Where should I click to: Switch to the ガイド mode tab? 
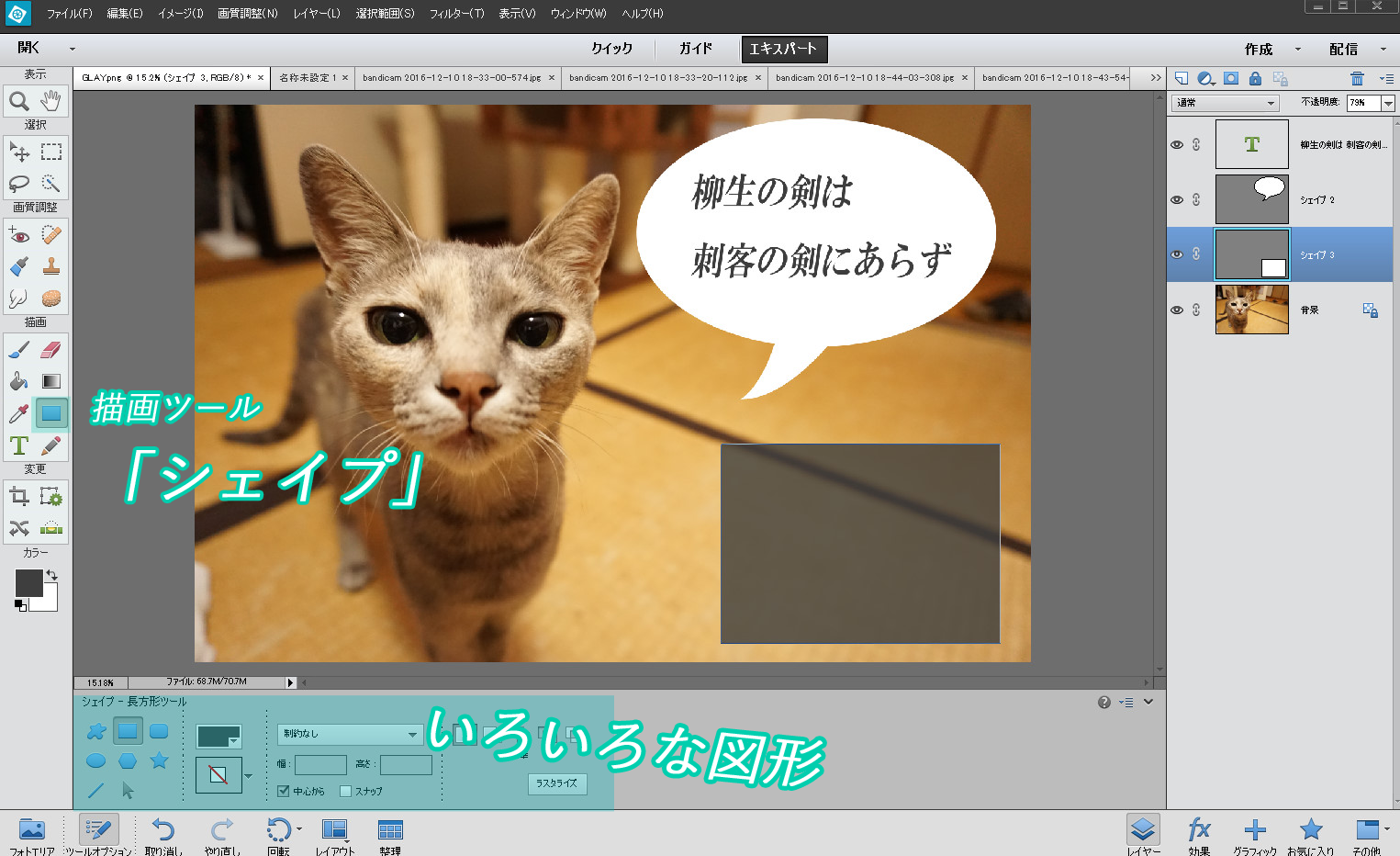(696, 49)
